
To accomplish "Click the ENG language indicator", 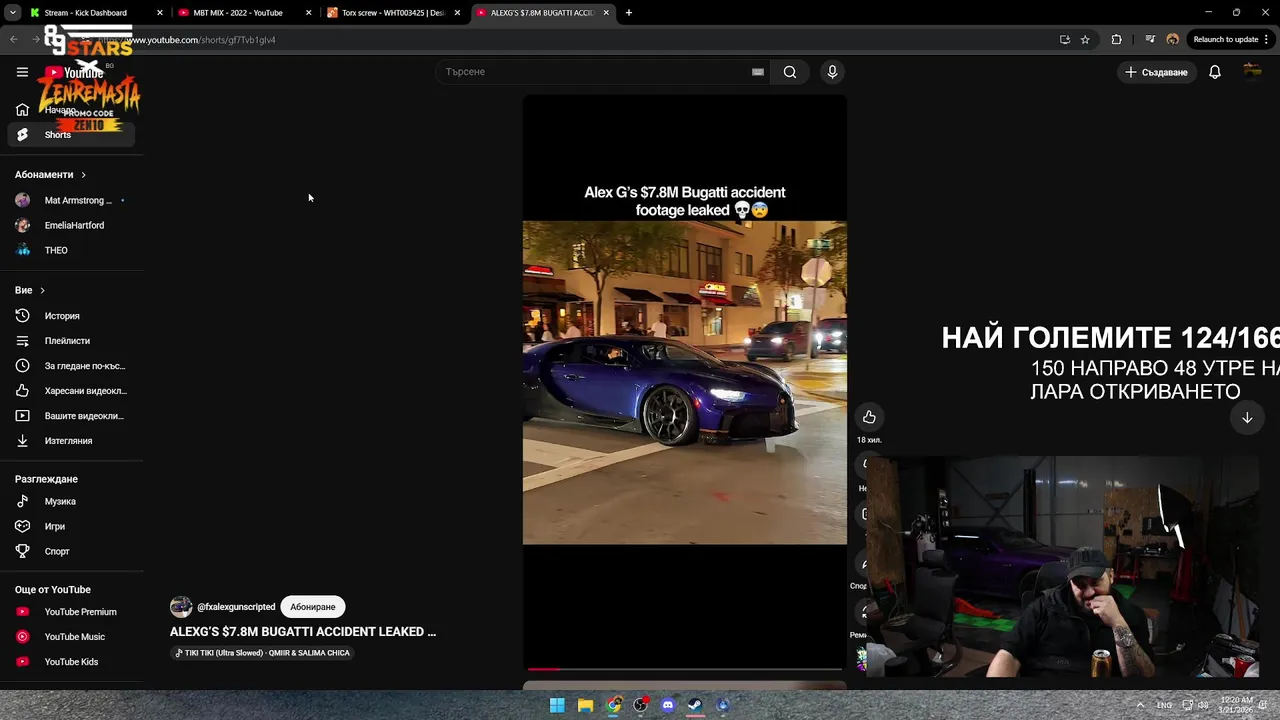I will (x=1165, y=705).
